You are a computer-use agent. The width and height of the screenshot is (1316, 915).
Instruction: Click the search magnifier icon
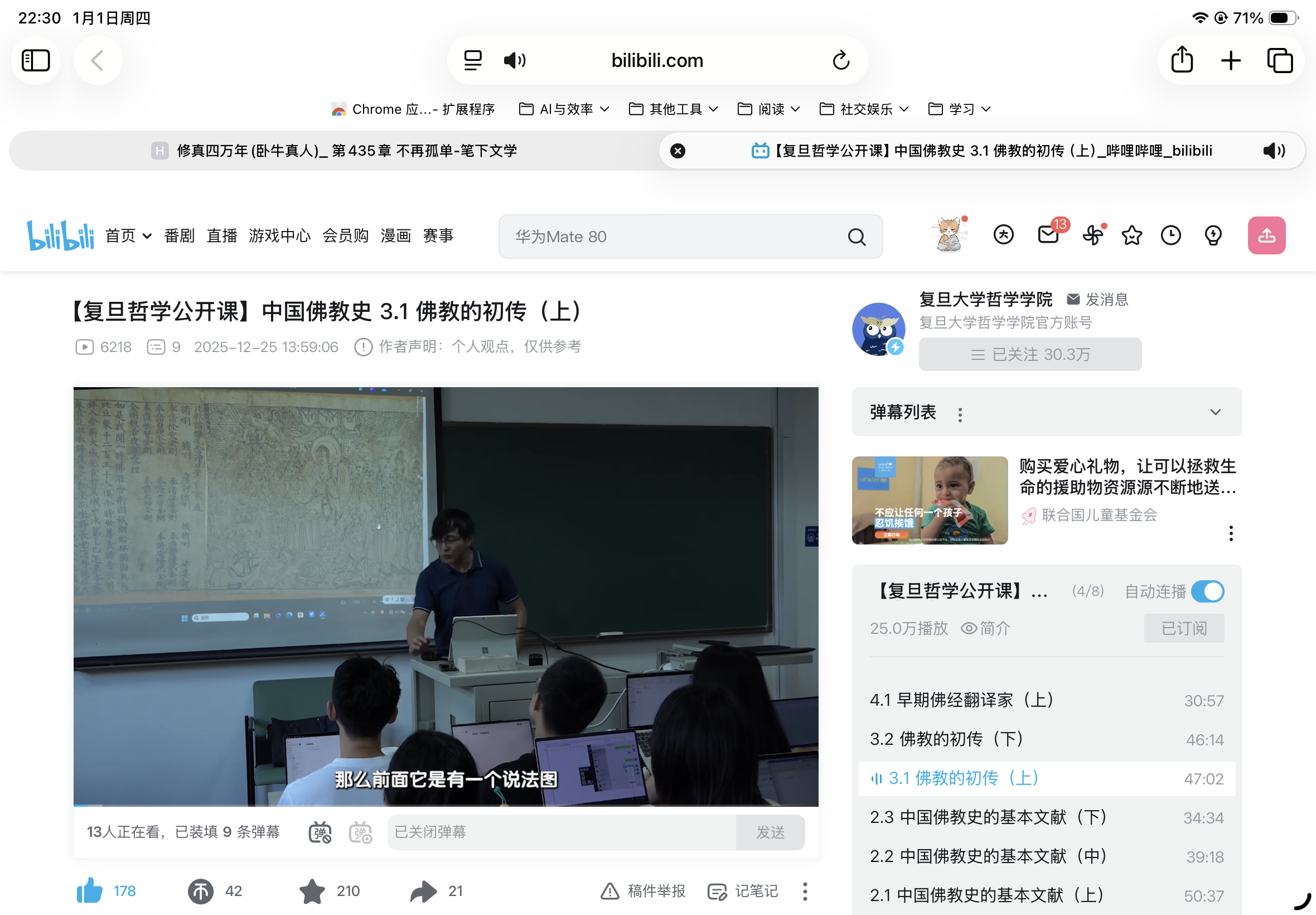(x=857, y=237)
